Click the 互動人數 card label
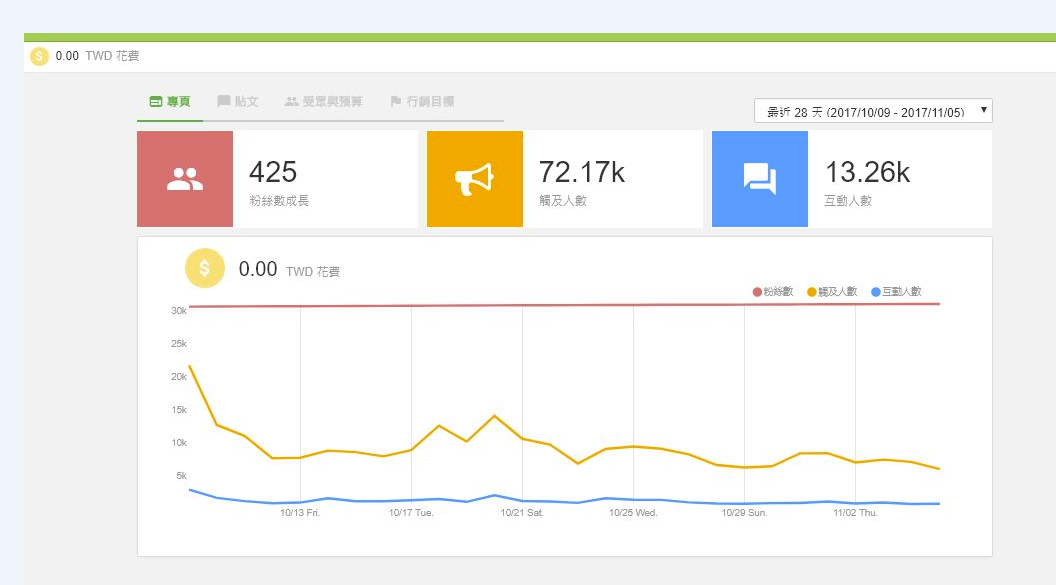Viewport: 1056px width, 585px height. tap(849, 201)
